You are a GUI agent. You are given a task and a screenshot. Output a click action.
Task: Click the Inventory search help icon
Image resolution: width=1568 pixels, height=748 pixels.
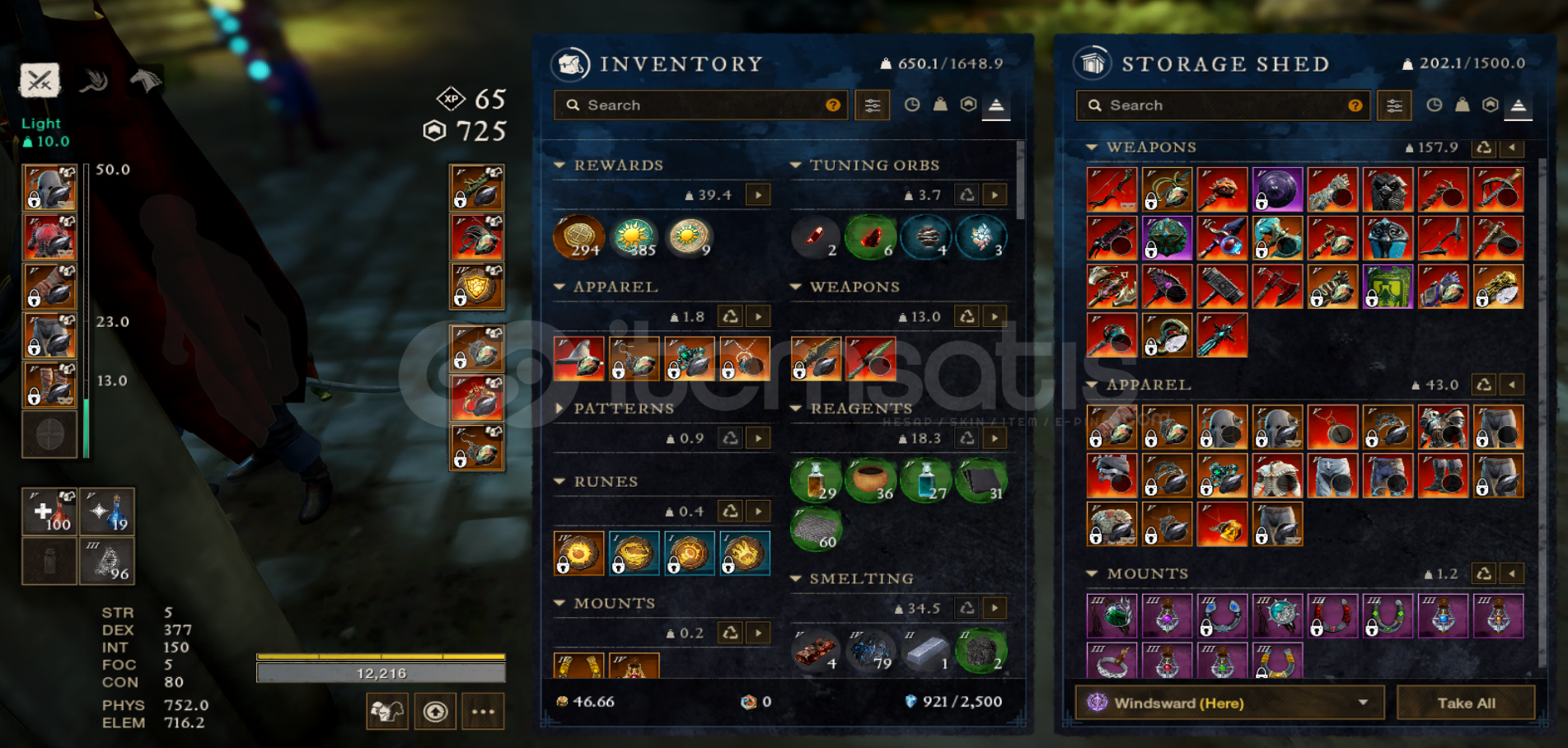833,105
